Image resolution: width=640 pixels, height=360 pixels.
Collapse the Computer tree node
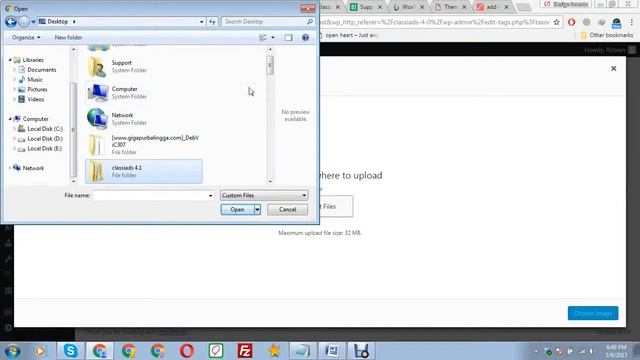coord(10,119)
